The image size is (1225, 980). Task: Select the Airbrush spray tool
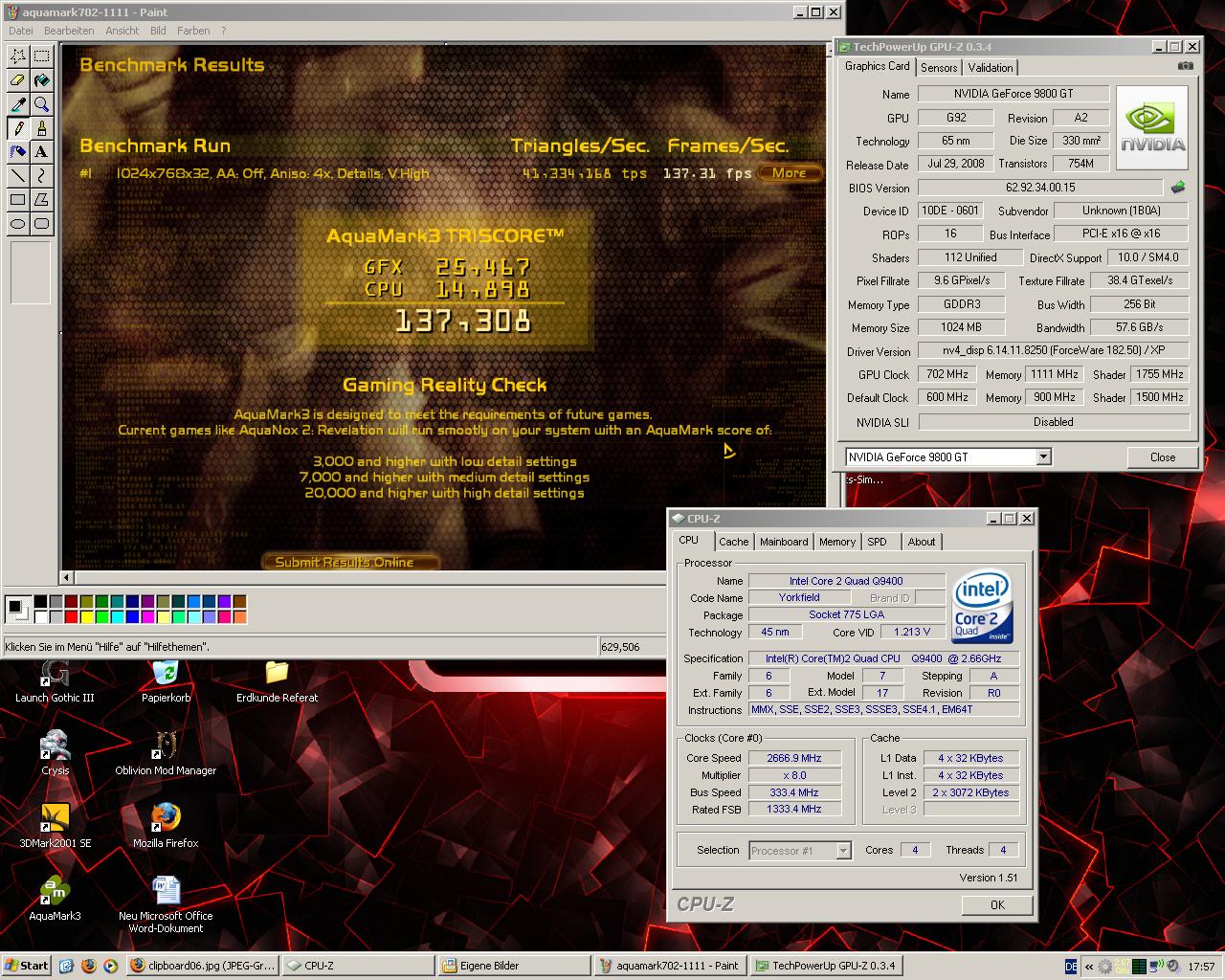tap(17, 152)
